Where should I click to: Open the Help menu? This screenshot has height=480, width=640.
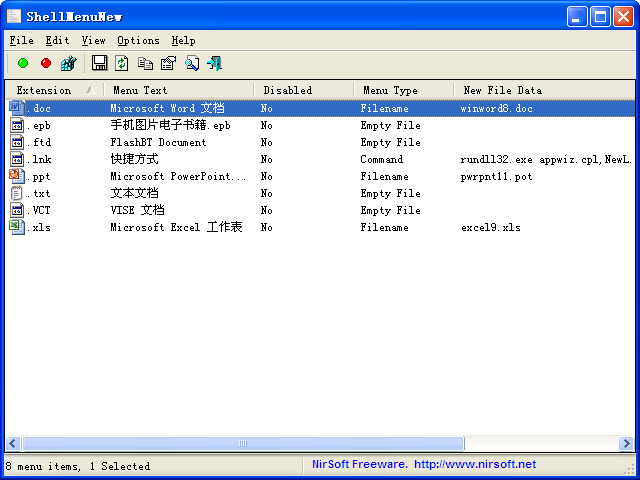[x=183, y=40]
